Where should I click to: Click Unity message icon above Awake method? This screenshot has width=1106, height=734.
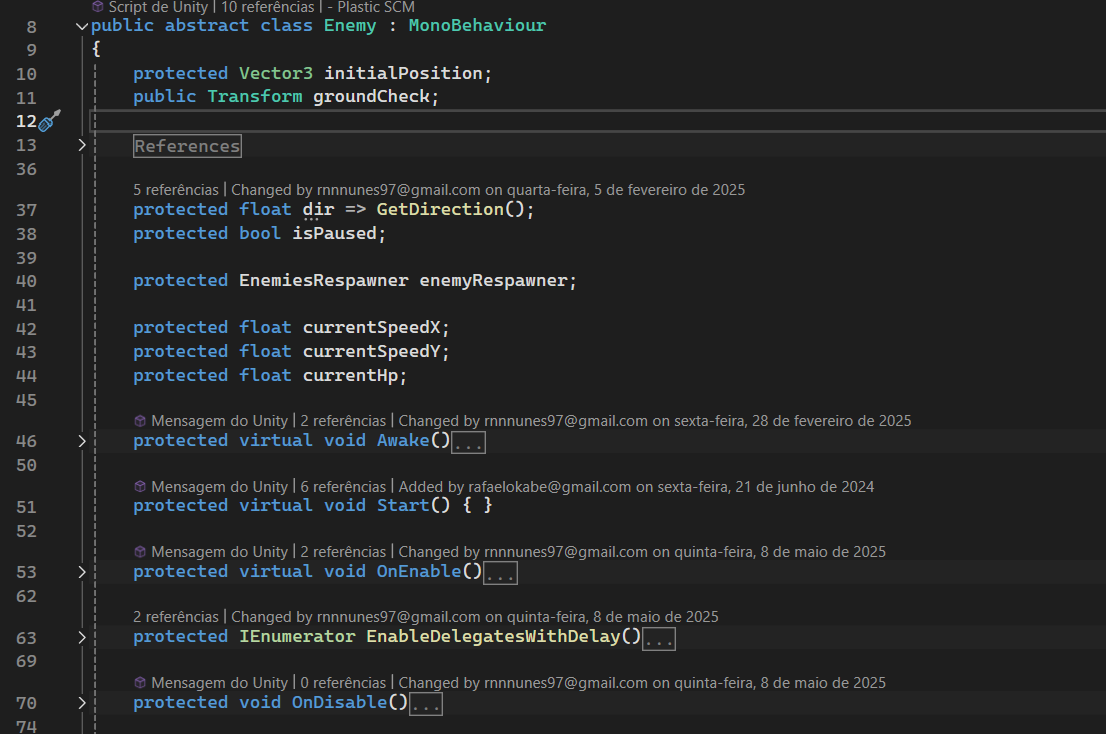[141, 421]
